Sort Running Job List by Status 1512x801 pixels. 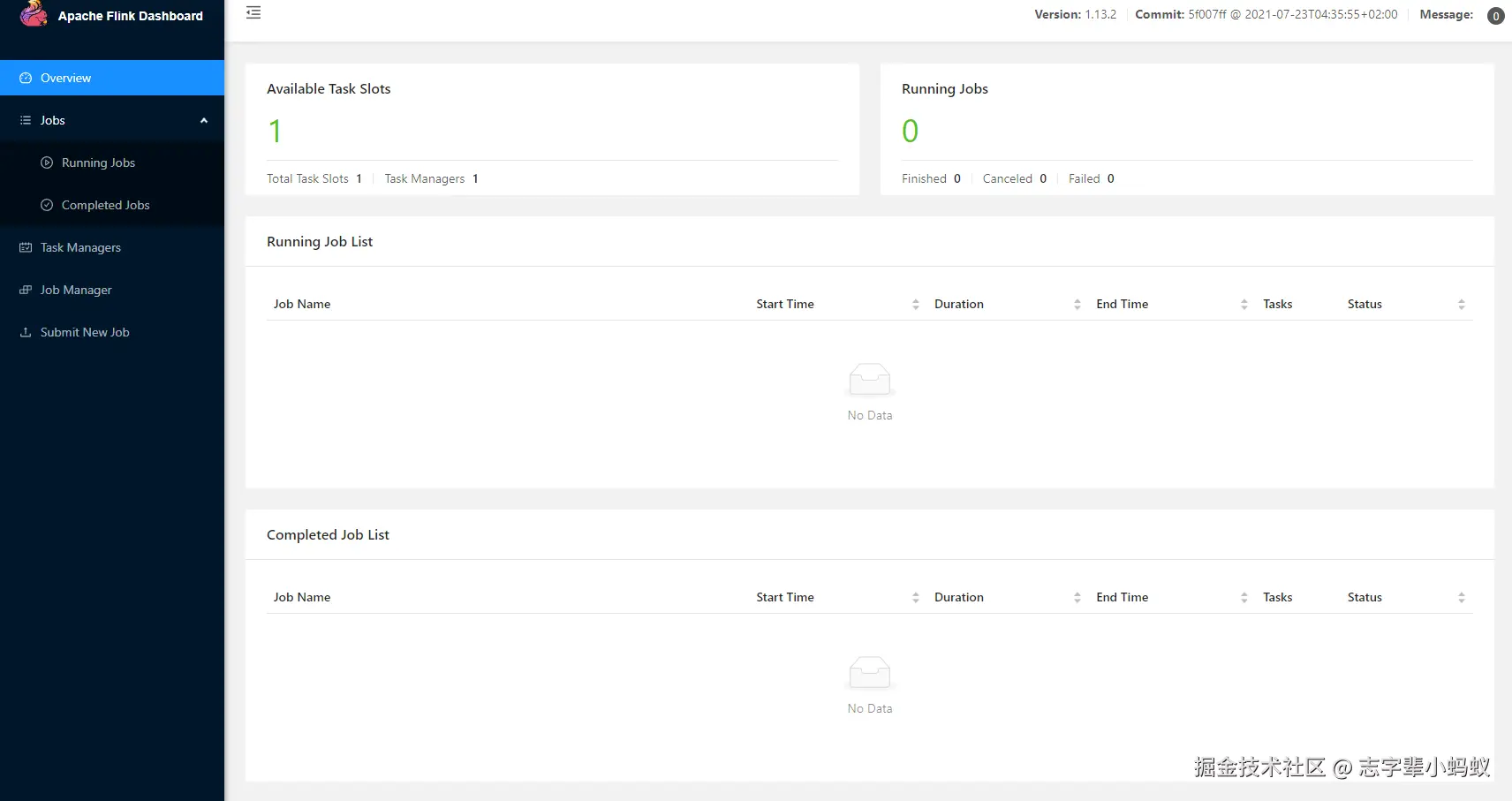(1461, 304)
